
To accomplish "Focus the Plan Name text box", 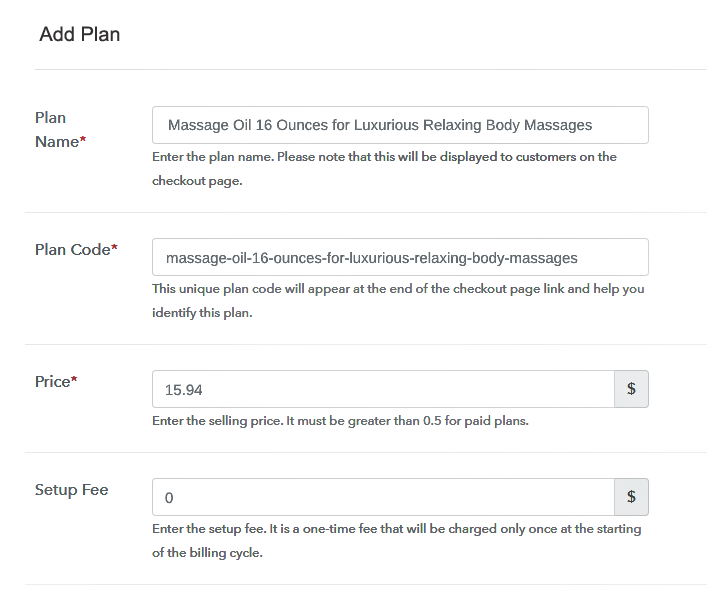I will (x=400, y=125).
